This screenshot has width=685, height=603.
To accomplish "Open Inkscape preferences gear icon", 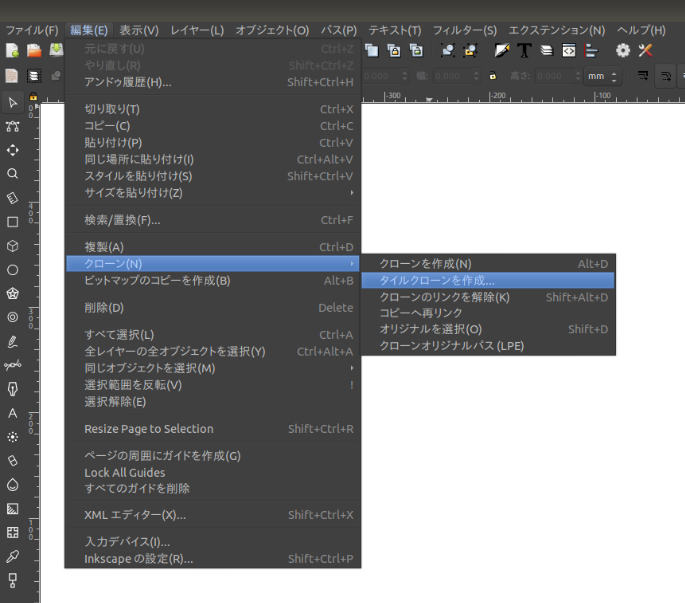I will click(623, 50).
